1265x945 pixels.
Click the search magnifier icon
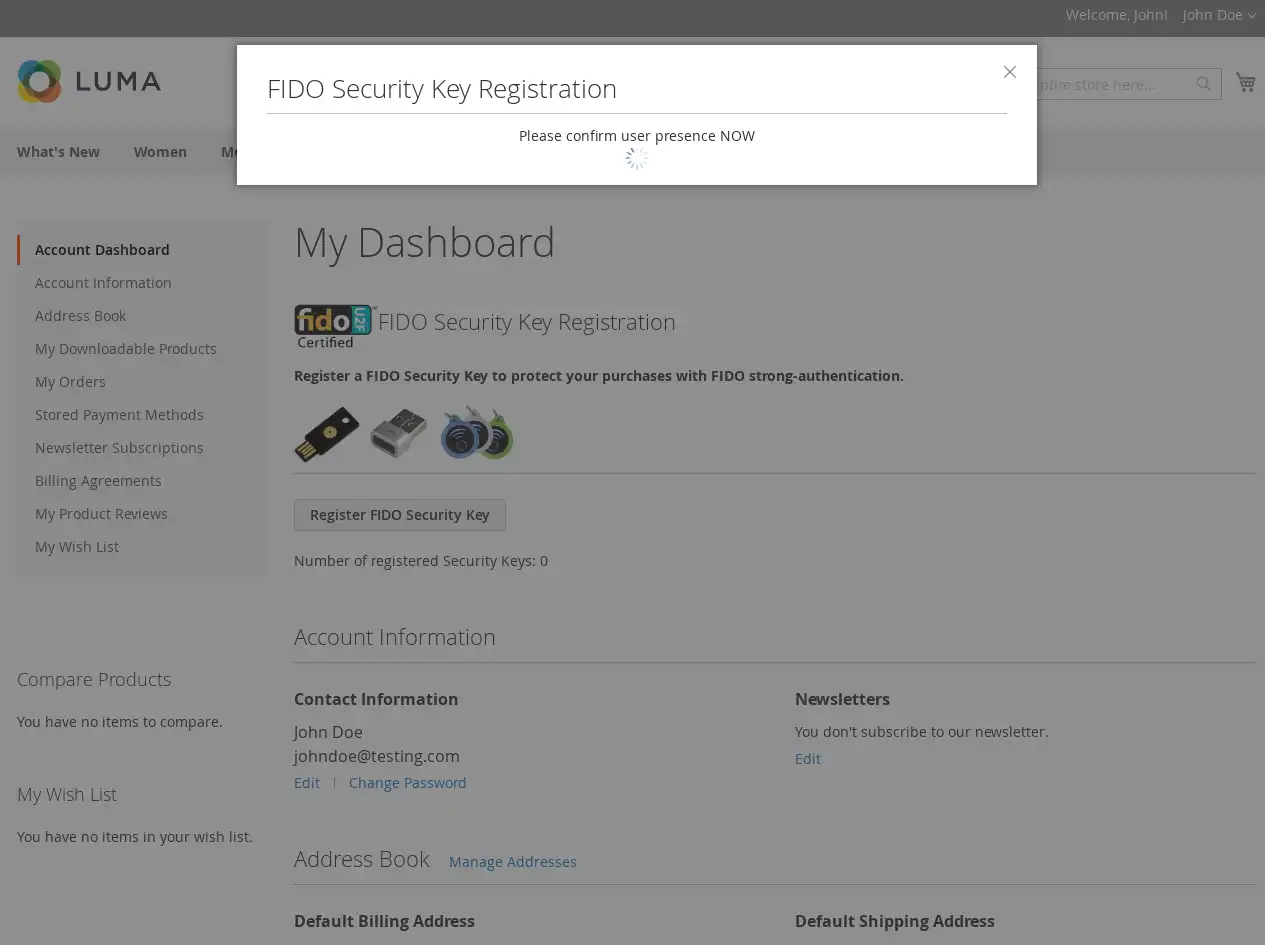(x=1203, y=84)
